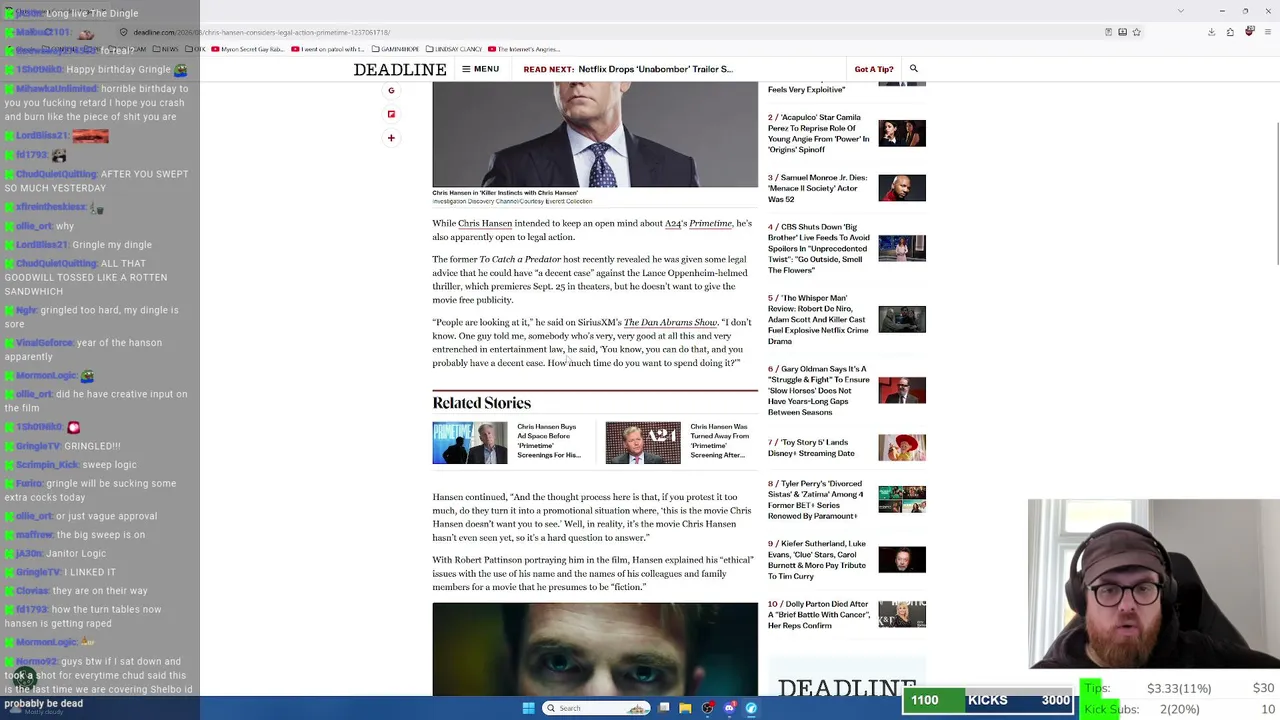Open thumbnail for Tyler Perry renewal story

click(902, 499)
